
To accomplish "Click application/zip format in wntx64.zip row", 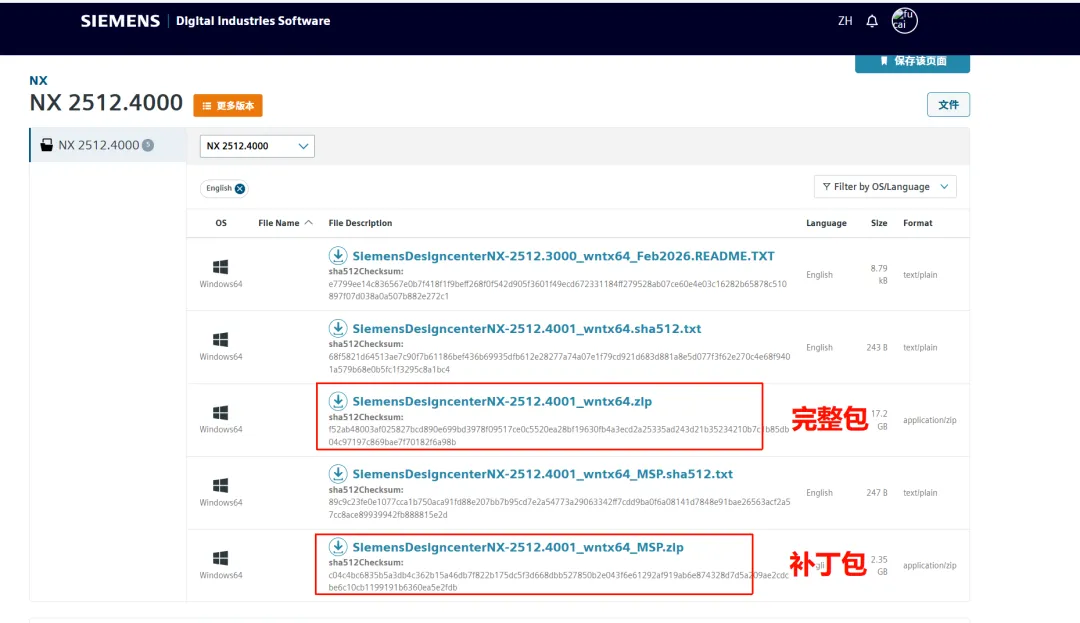I will pyautogui.click(x=930, y=420).
